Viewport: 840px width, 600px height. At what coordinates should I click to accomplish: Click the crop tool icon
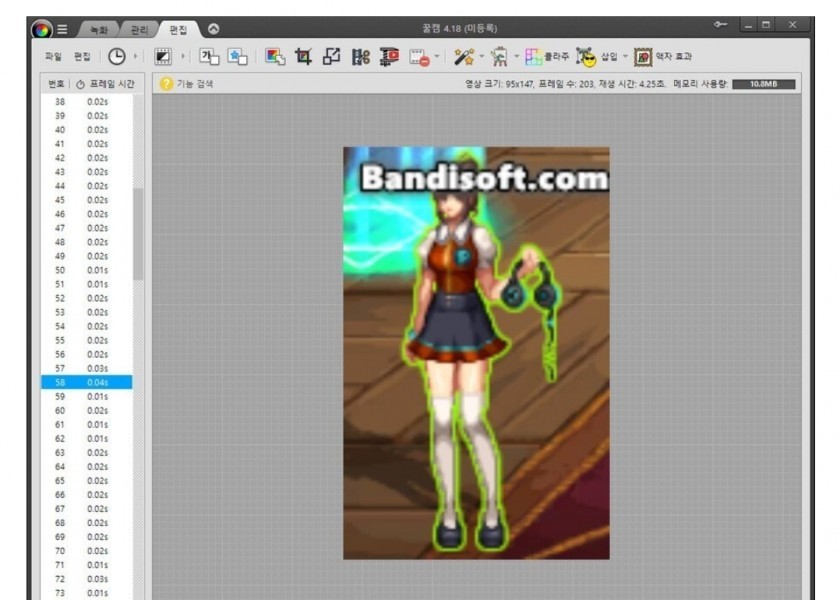pyautogui.click(x=301, y=57)
